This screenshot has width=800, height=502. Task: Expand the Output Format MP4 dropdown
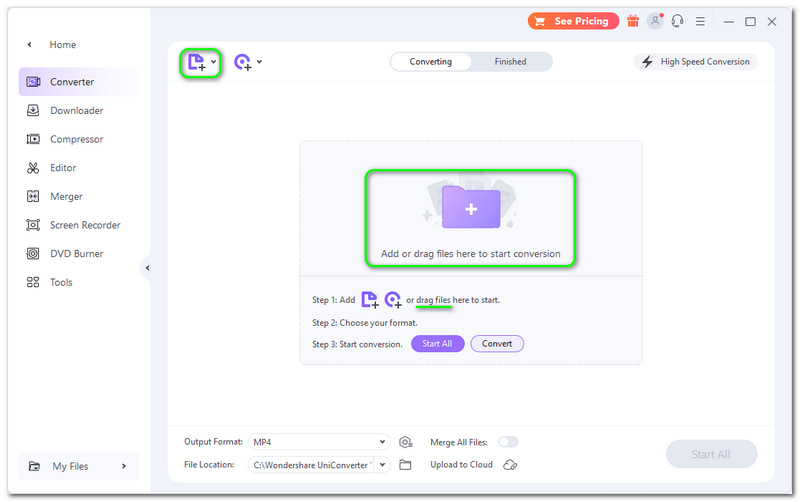pyautogui.click(x=382, y=442)
